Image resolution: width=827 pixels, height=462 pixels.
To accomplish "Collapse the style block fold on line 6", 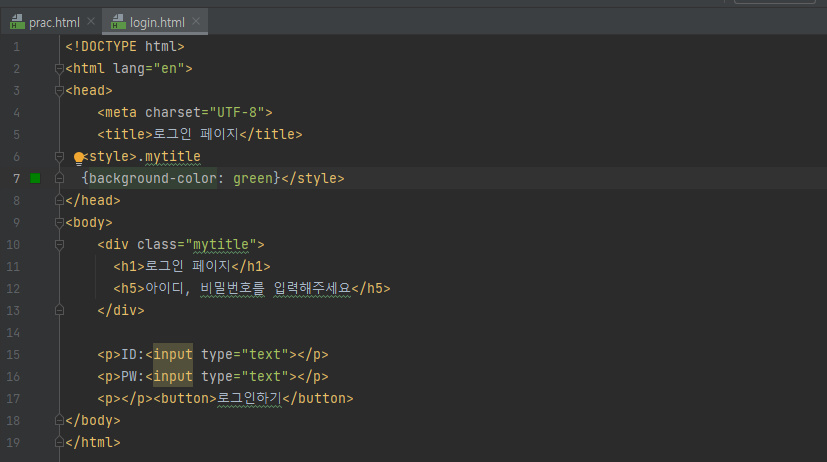I will [x=59, y=157].
